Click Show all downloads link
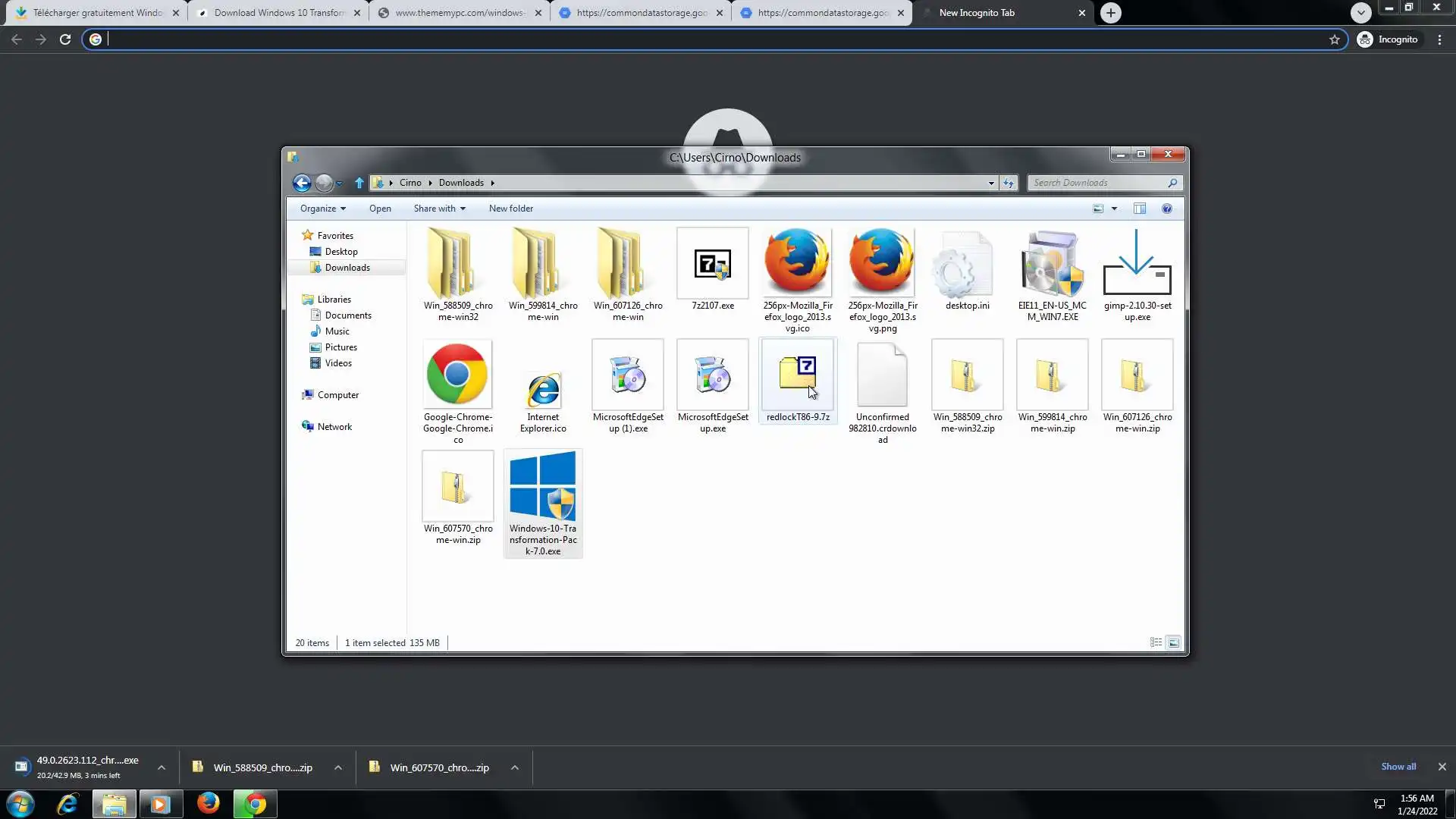 1398,766
